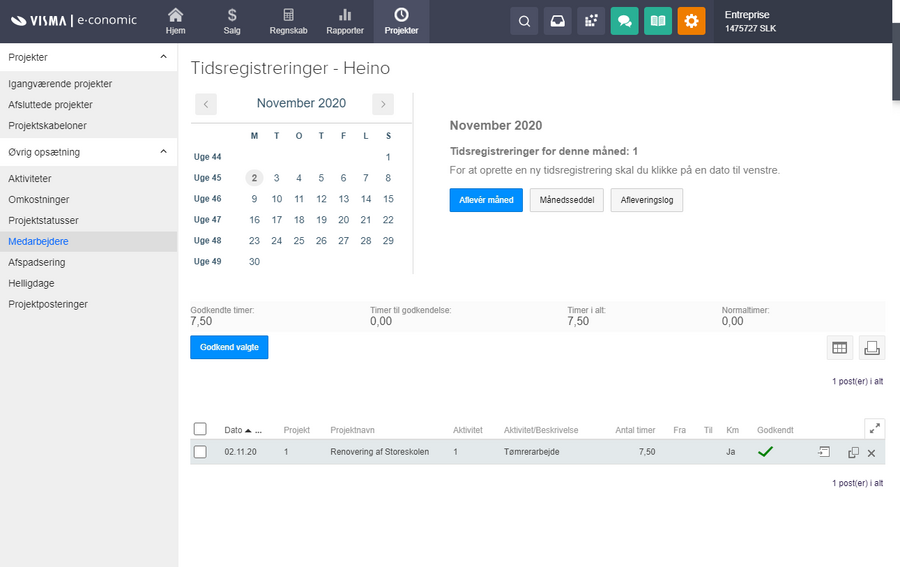Expand table to fullscreen with arrows icon
The width and height of the screenshot is (900, 567).
pyautogui.click(x=874, y=428)
